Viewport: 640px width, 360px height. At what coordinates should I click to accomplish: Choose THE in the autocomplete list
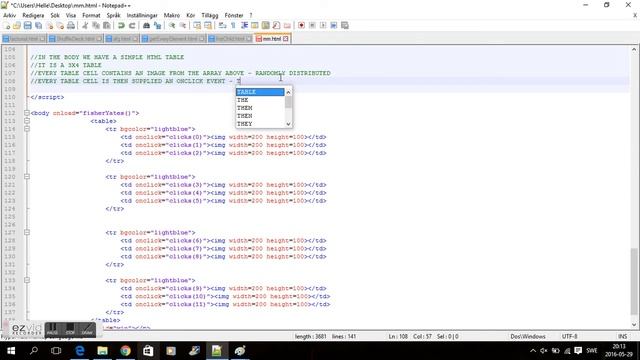click(260, 100)
